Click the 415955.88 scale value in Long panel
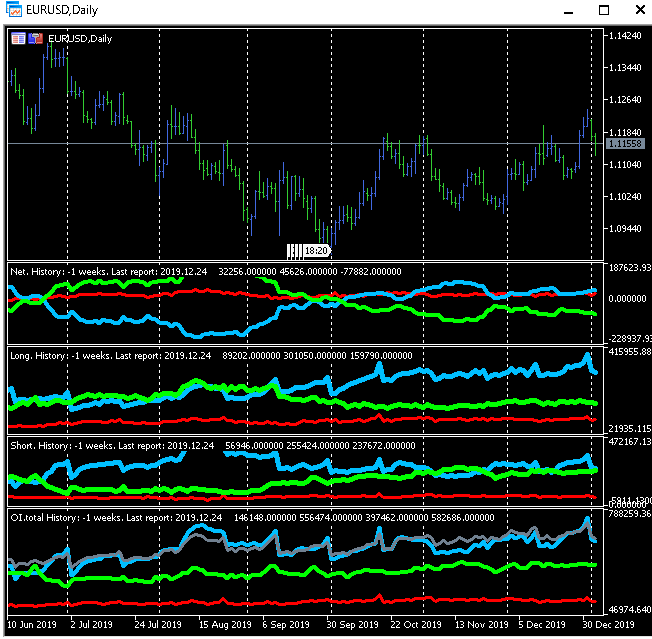Screen dimensions: 652x639 (x=630, y=352)
